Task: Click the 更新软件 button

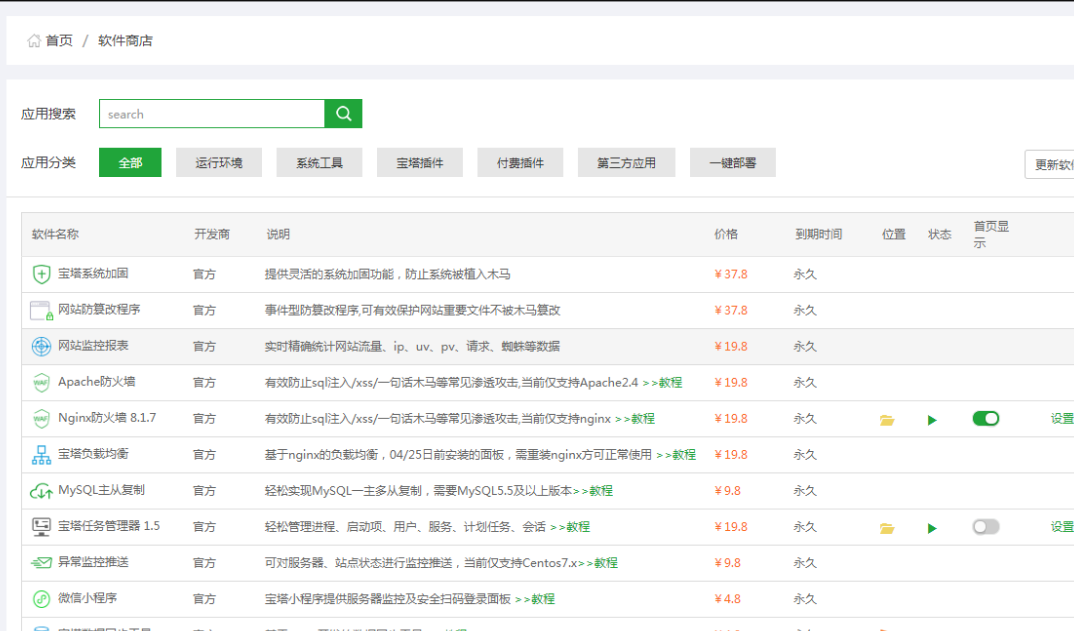Action: (x=1050, y=164)
